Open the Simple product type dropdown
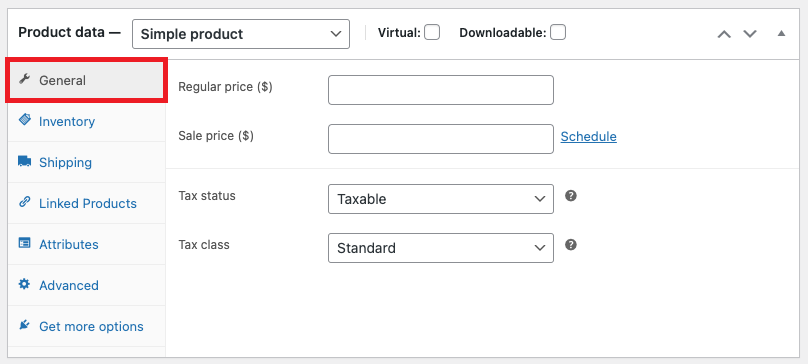 [241, 34]
